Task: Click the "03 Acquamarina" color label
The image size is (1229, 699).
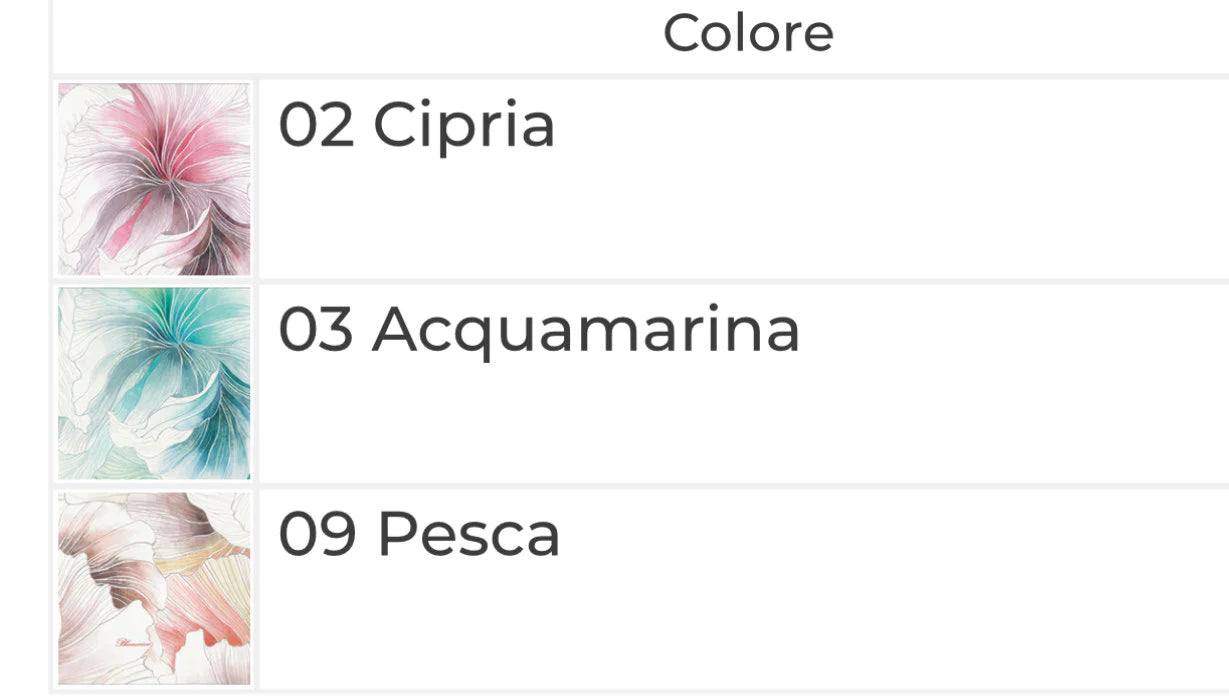Action: pyautogui.click(x=539, y=330)
